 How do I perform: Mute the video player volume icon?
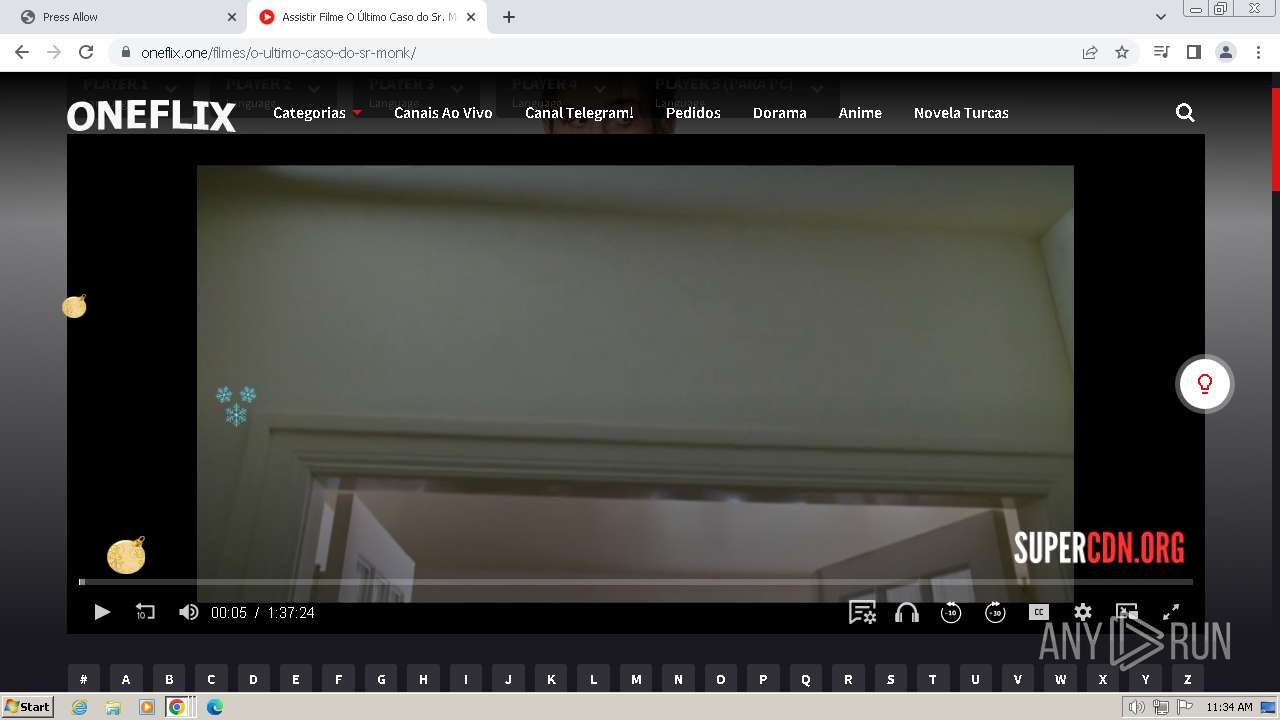[x=188, y=612]
